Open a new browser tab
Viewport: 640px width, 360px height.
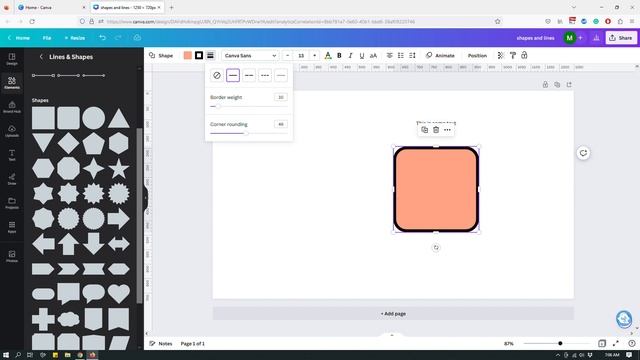(171, 7)
